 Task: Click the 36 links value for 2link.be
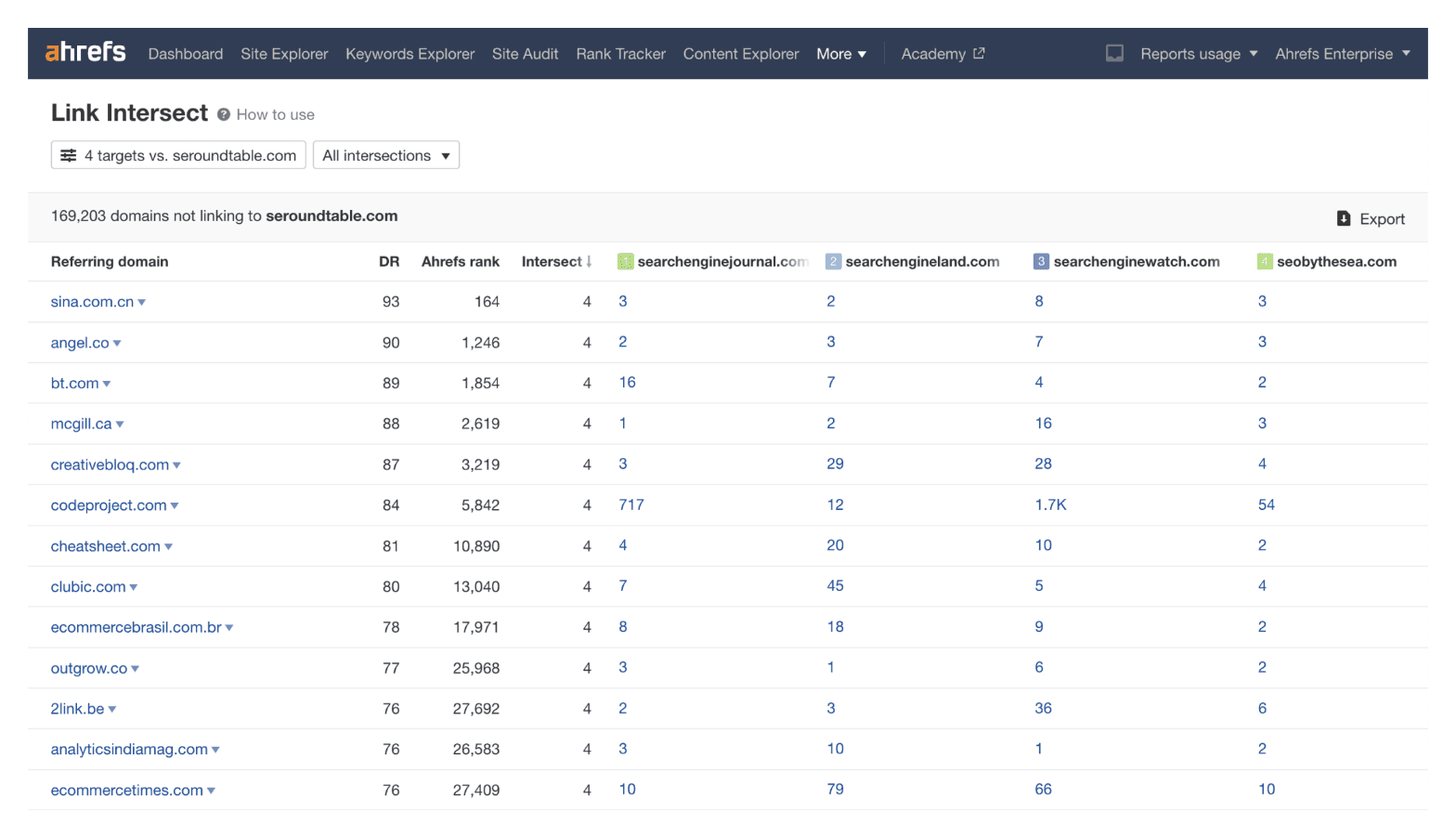pos(1043,709)
